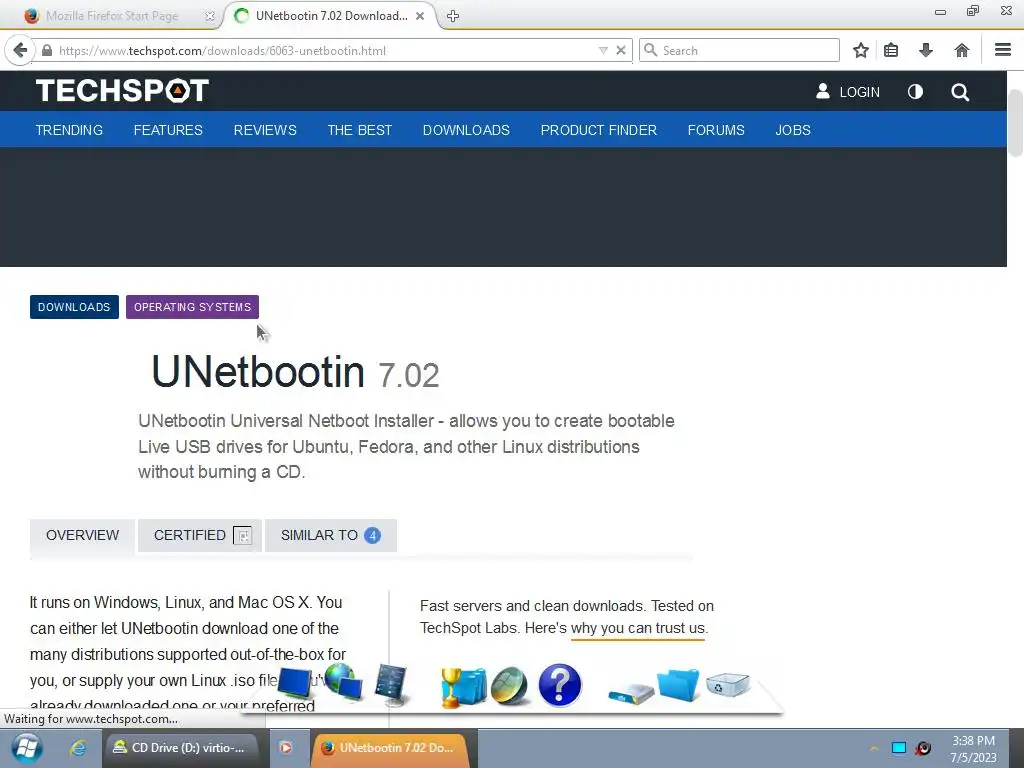Launch Internet Explorer from taskbar
This screenshot has width=1024, height=768.
(x=78, y=748)
